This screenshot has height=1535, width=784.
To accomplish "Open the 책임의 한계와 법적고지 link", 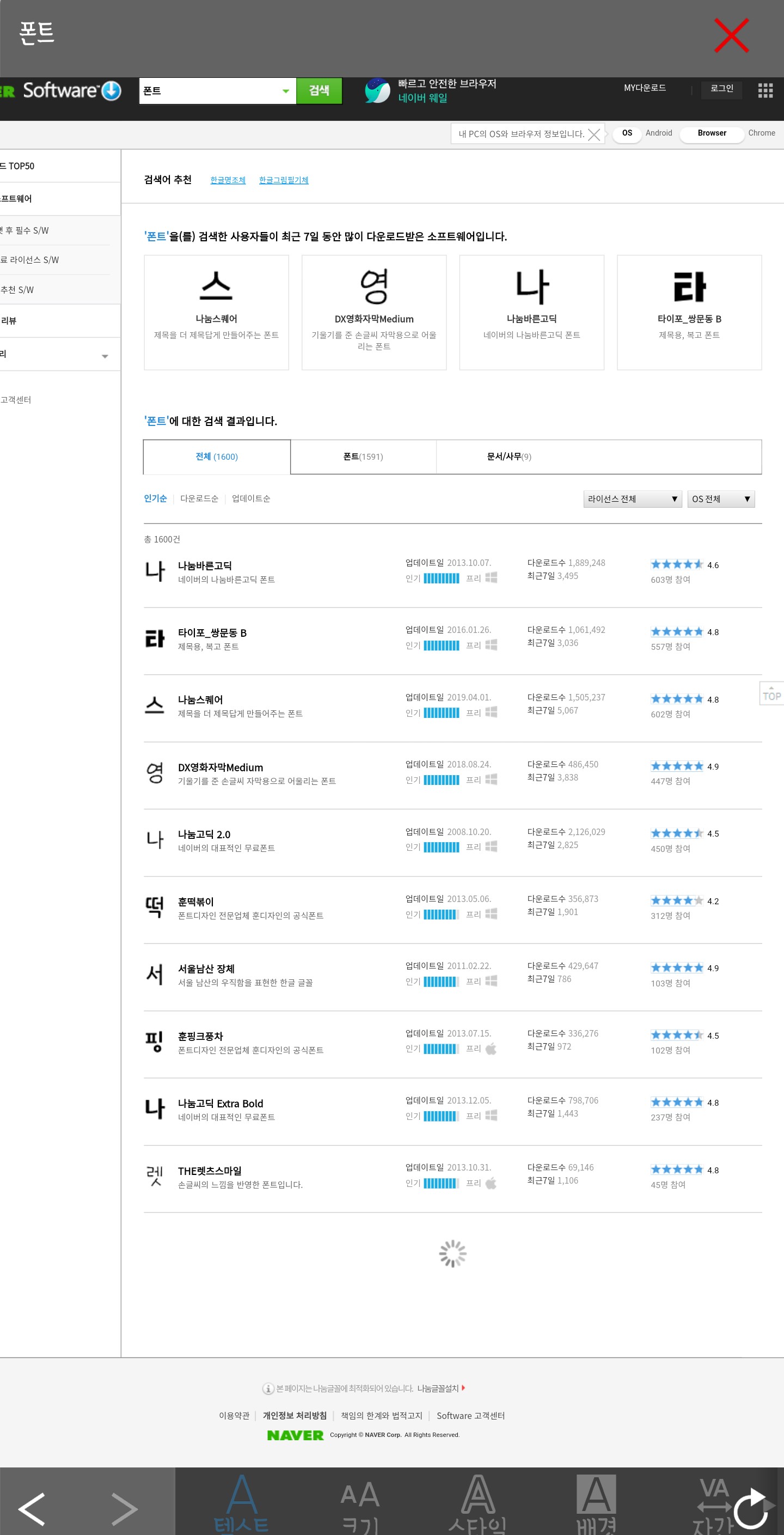I will (x=381, y=1416).
